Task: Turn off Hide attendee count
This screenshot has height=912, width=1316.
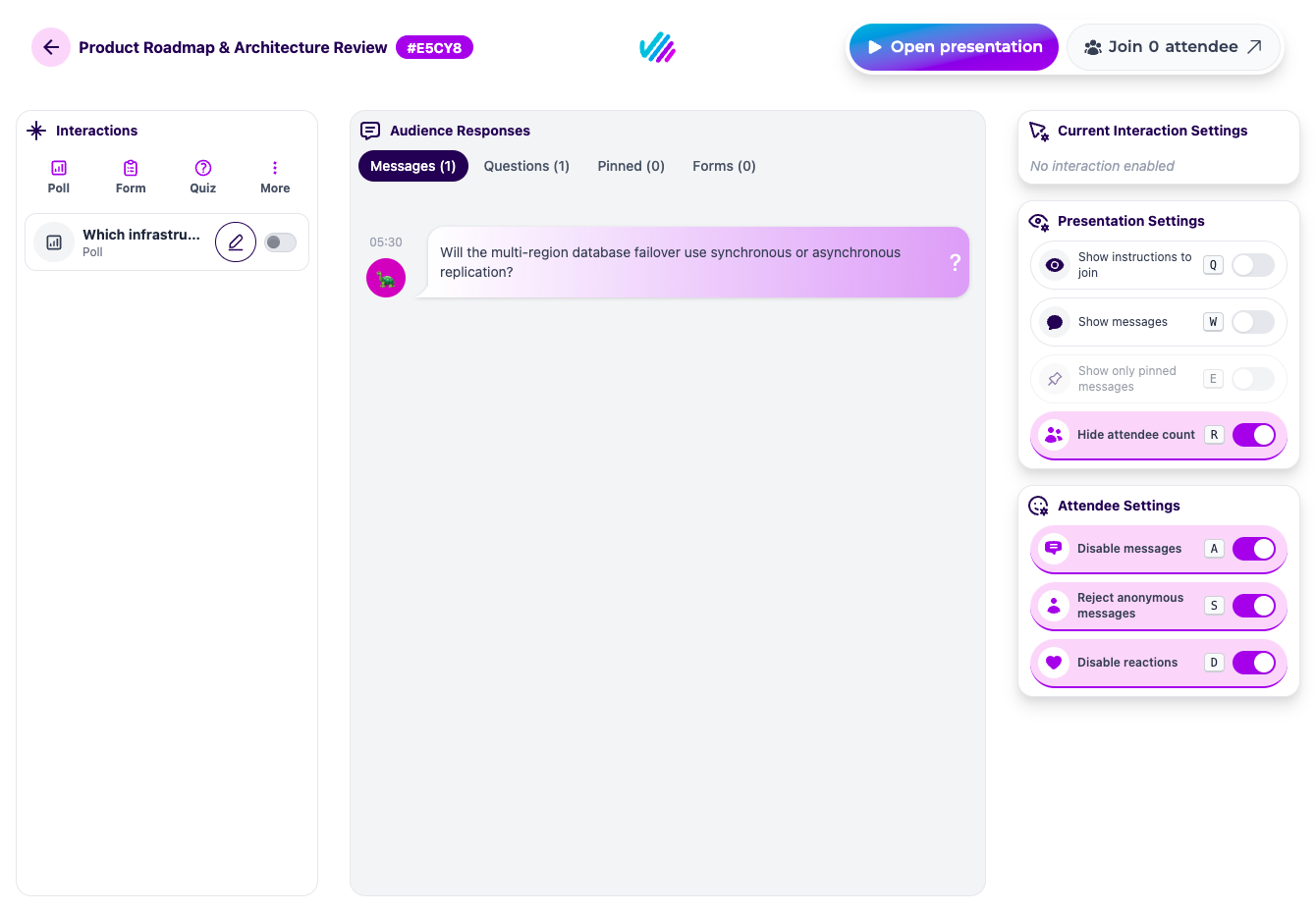Action: 1253,435
